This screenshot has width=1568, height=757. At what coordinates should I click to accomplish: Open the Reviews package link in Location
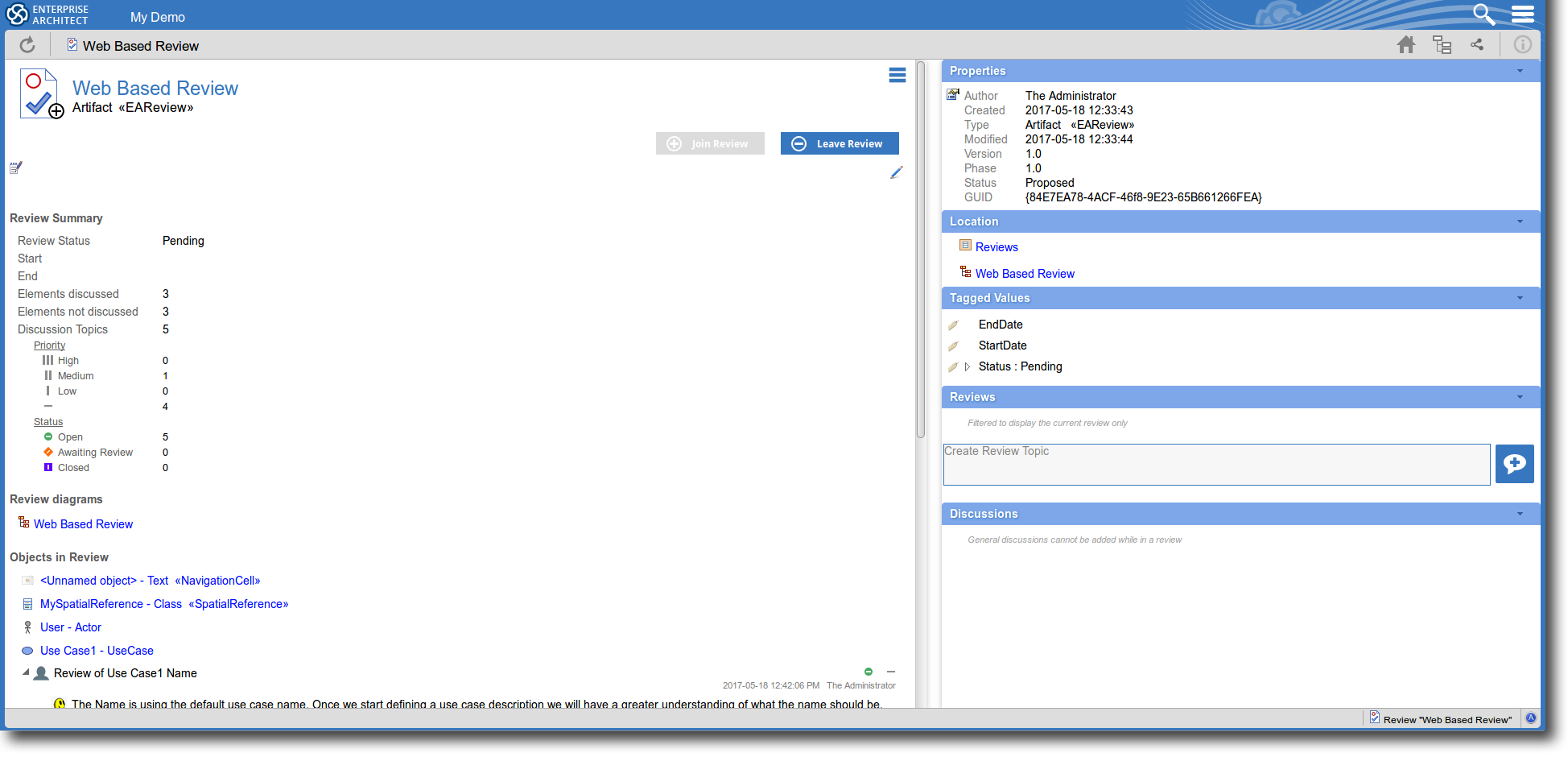tap(997, 247)
